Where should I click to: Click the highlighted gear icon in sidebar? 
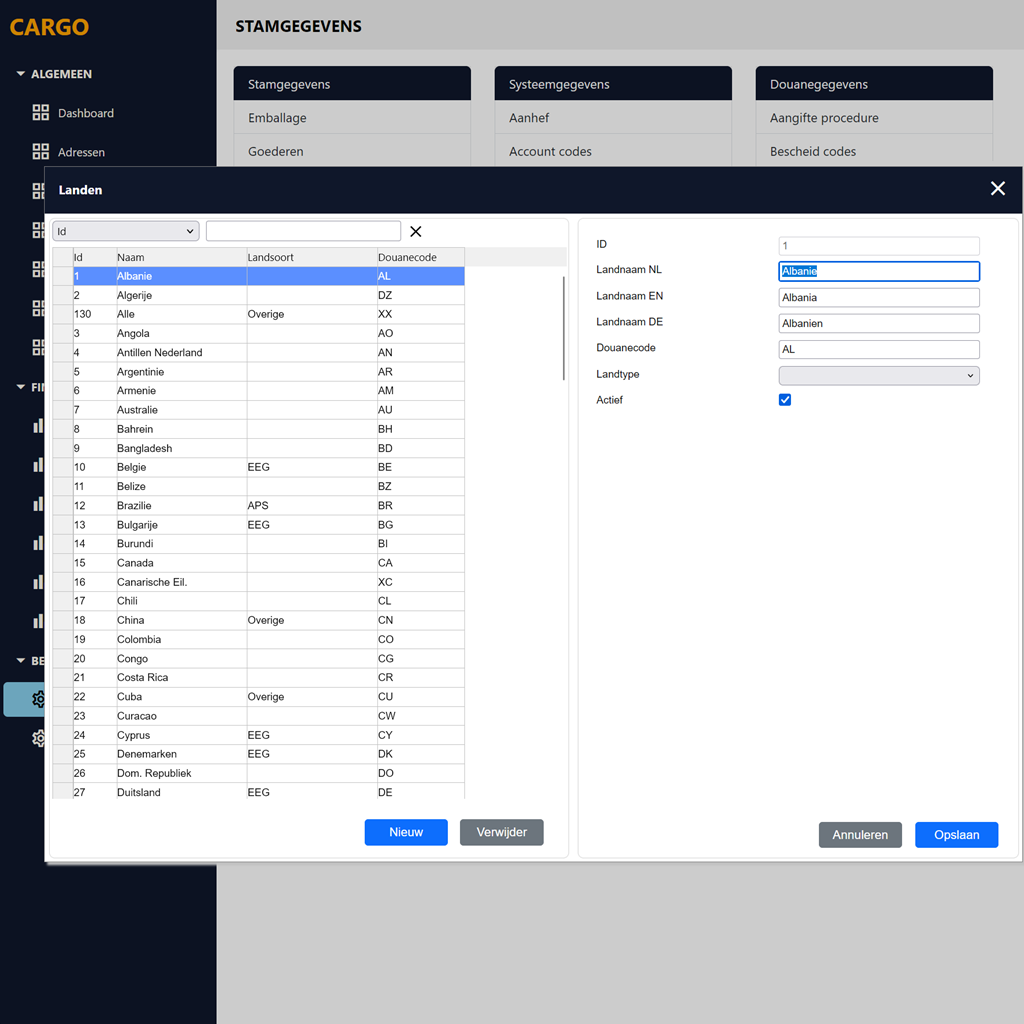point(39,699)
